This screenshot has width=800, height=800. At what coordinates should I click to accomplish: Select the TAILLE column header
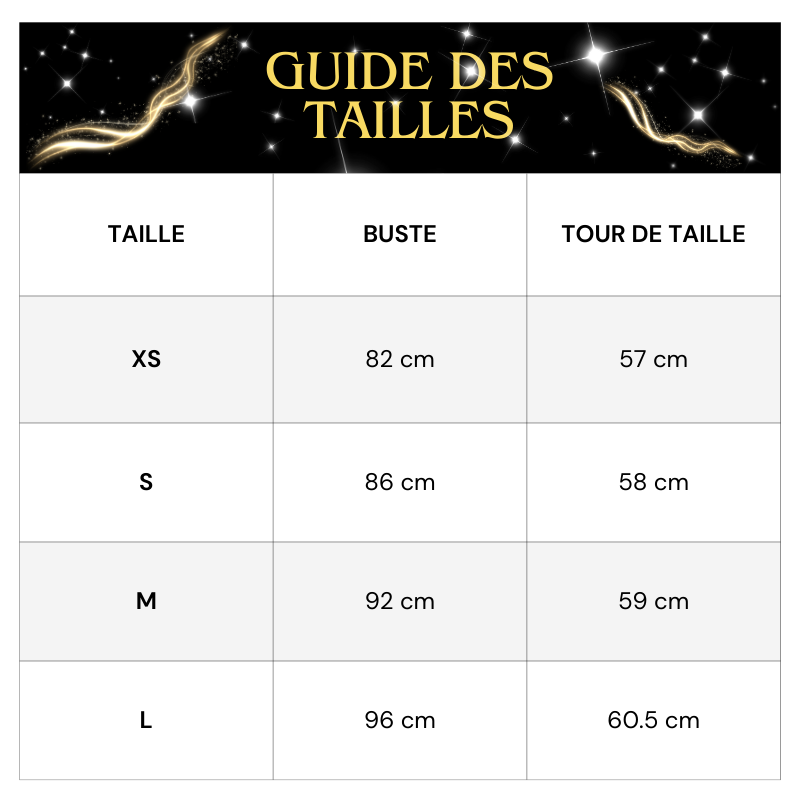146,234
